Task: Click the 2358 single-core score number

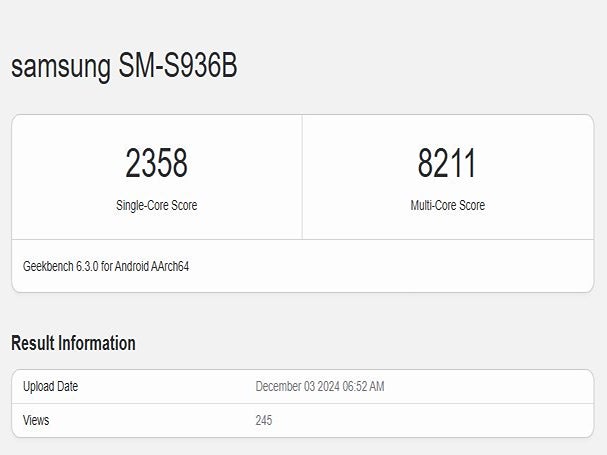Action: (x=156, y=164)
